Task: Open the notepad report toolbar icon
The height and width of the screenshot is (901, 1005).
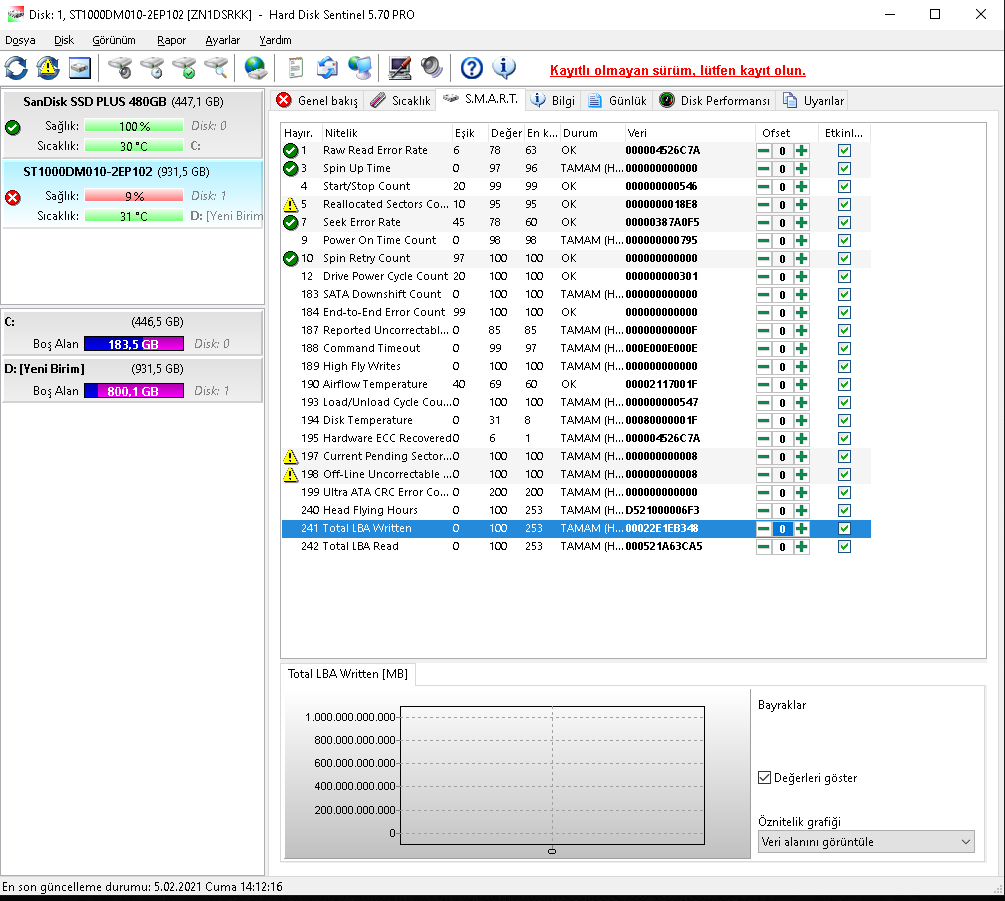Action: (x=295, y=68)
